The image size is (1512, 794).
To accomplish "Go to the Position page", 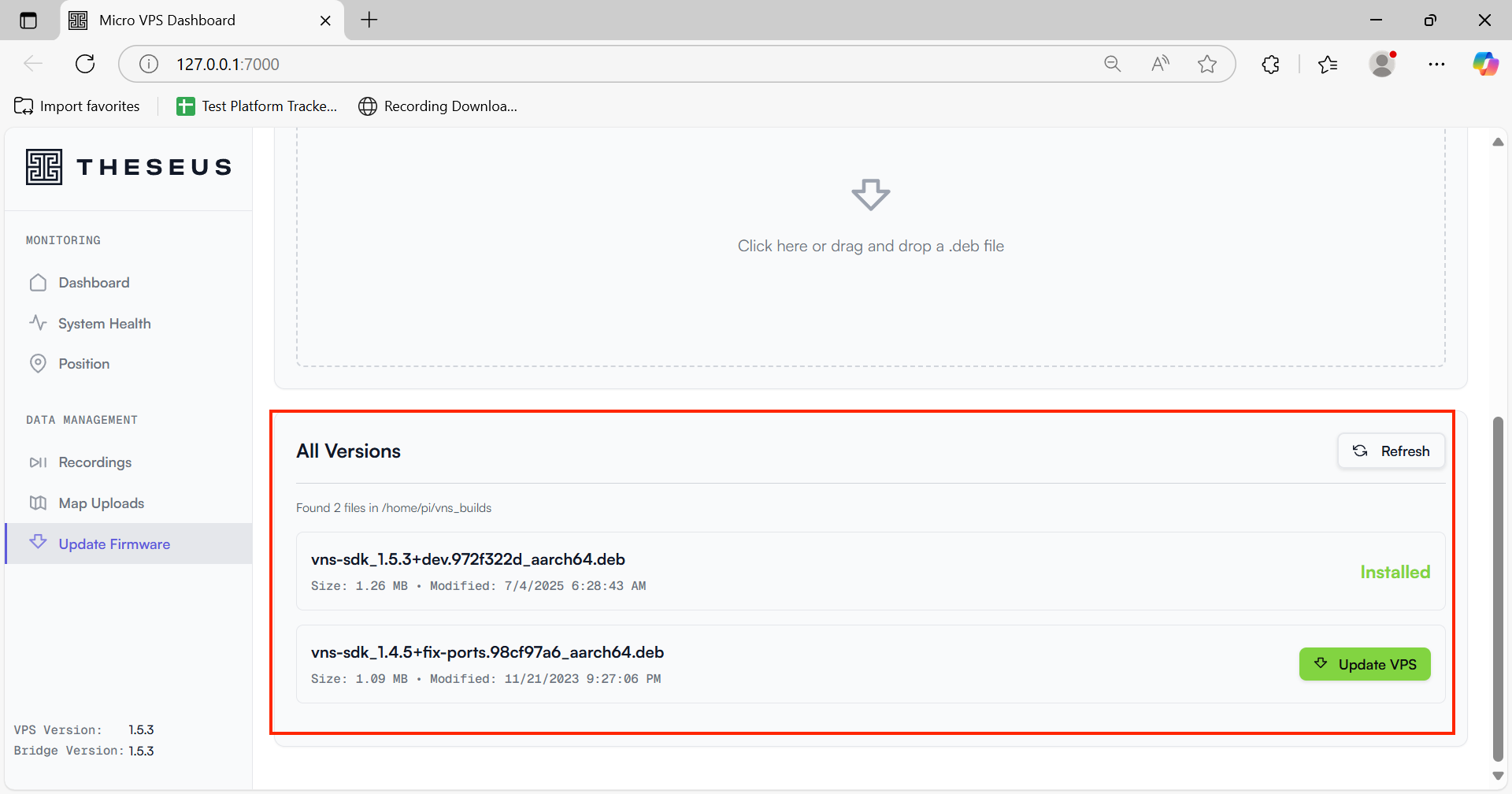I will pos(83,364).
